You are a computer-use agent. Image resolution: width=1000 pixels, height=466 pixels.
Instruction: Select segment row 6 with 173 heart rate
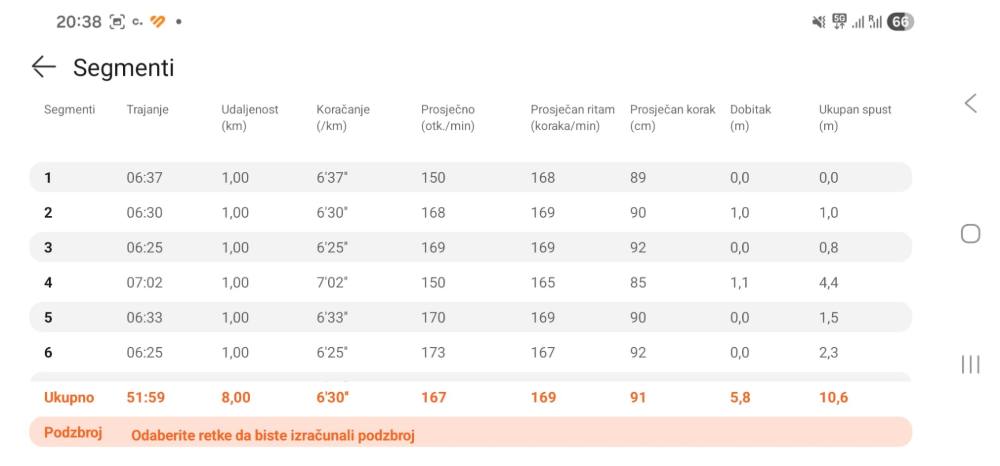[471, 353]
